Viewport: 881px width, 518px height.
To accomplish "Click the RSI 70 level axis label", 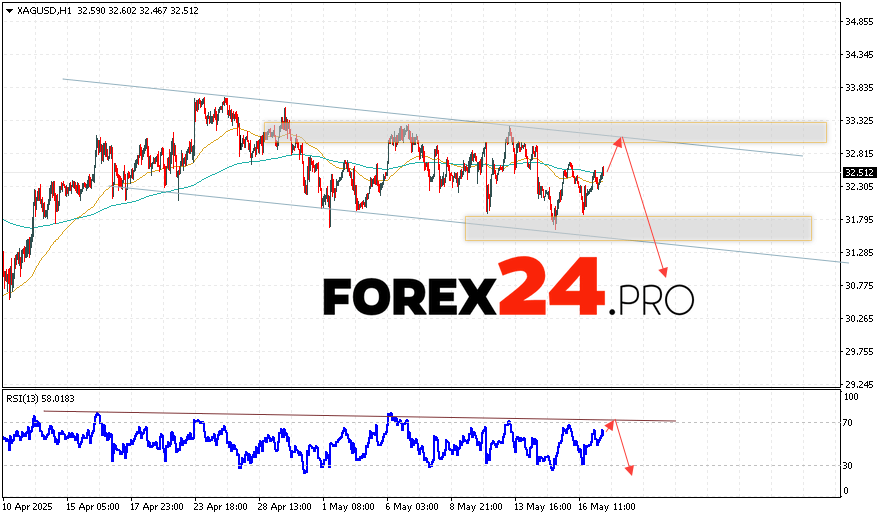I will [x=848, y=423].
